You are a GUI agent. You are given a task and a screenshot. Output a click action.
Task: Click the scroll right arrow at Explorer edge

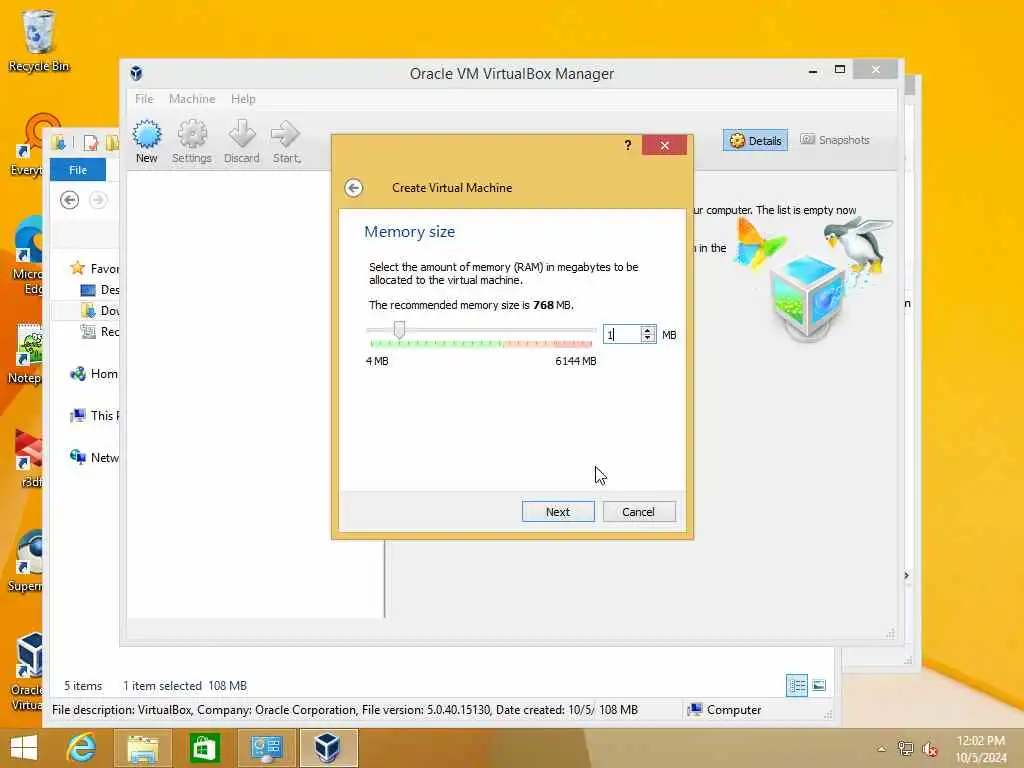[x=906, y=575]
